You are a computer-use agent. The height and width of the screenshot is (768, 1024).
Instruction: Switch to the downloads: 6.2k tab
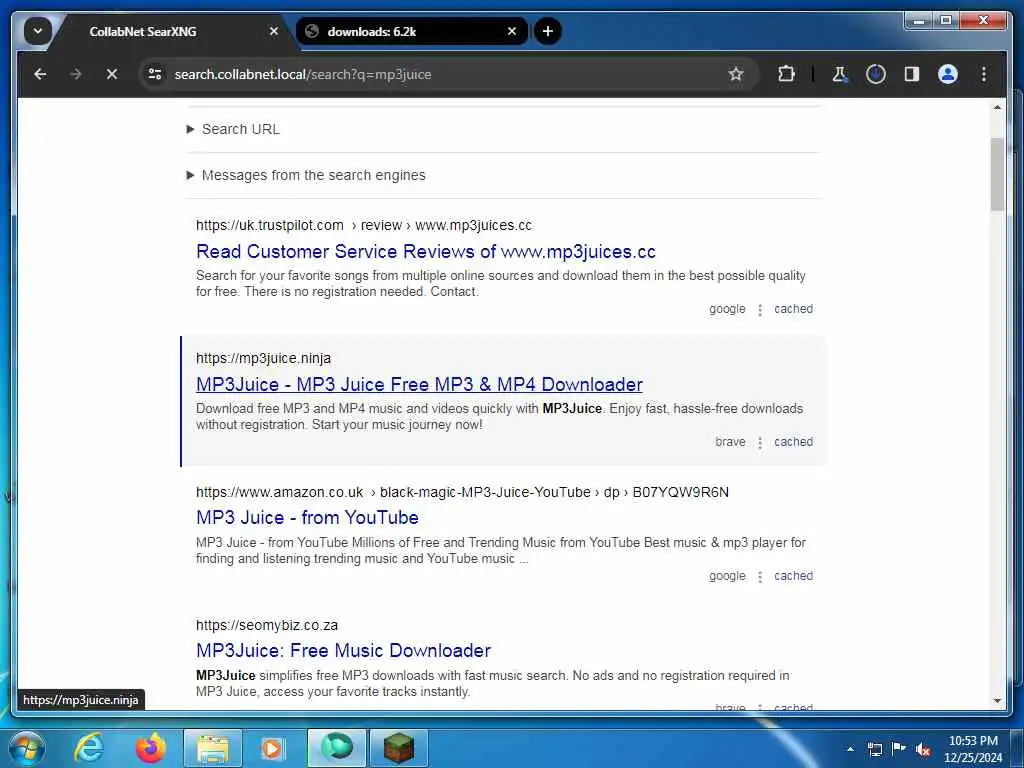pos(411,31)
